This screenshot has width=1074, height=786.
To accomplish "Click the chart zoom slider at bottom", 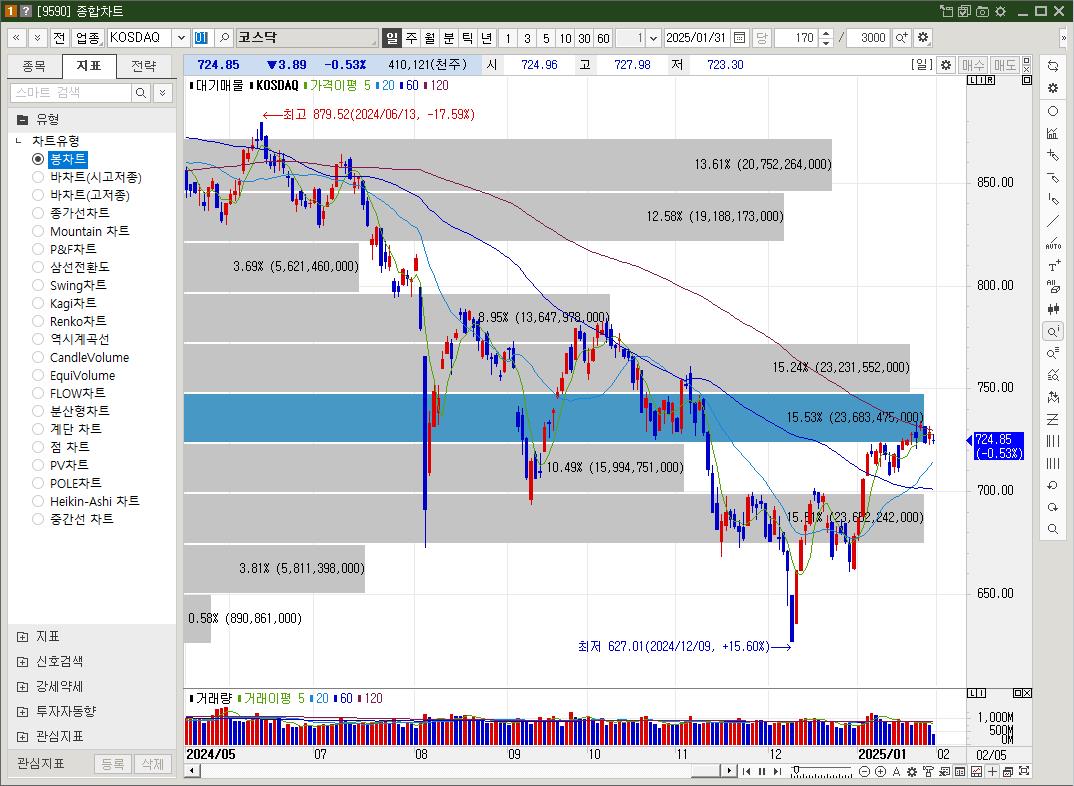I will coord(821,772).
